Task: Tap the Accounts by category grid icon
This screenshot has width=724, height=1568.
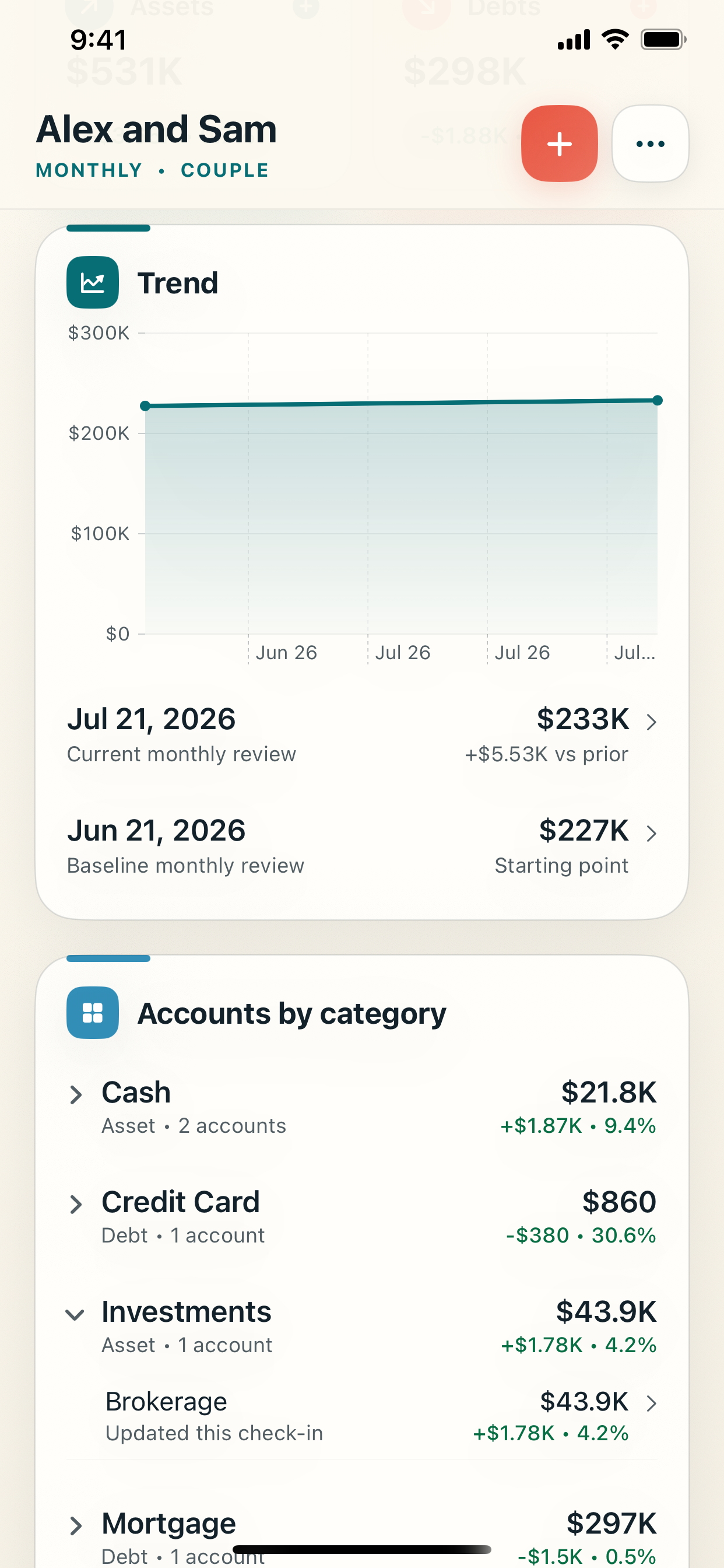Action: (93, 1013)
